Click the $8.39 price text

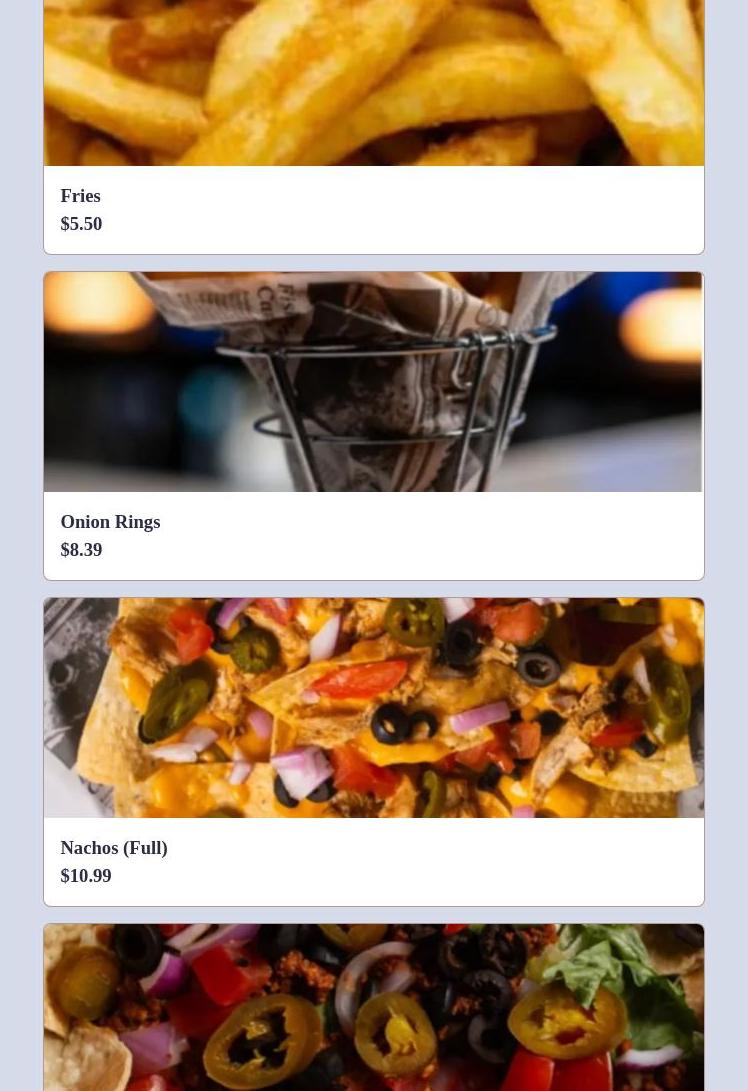(x=81, y=550)
